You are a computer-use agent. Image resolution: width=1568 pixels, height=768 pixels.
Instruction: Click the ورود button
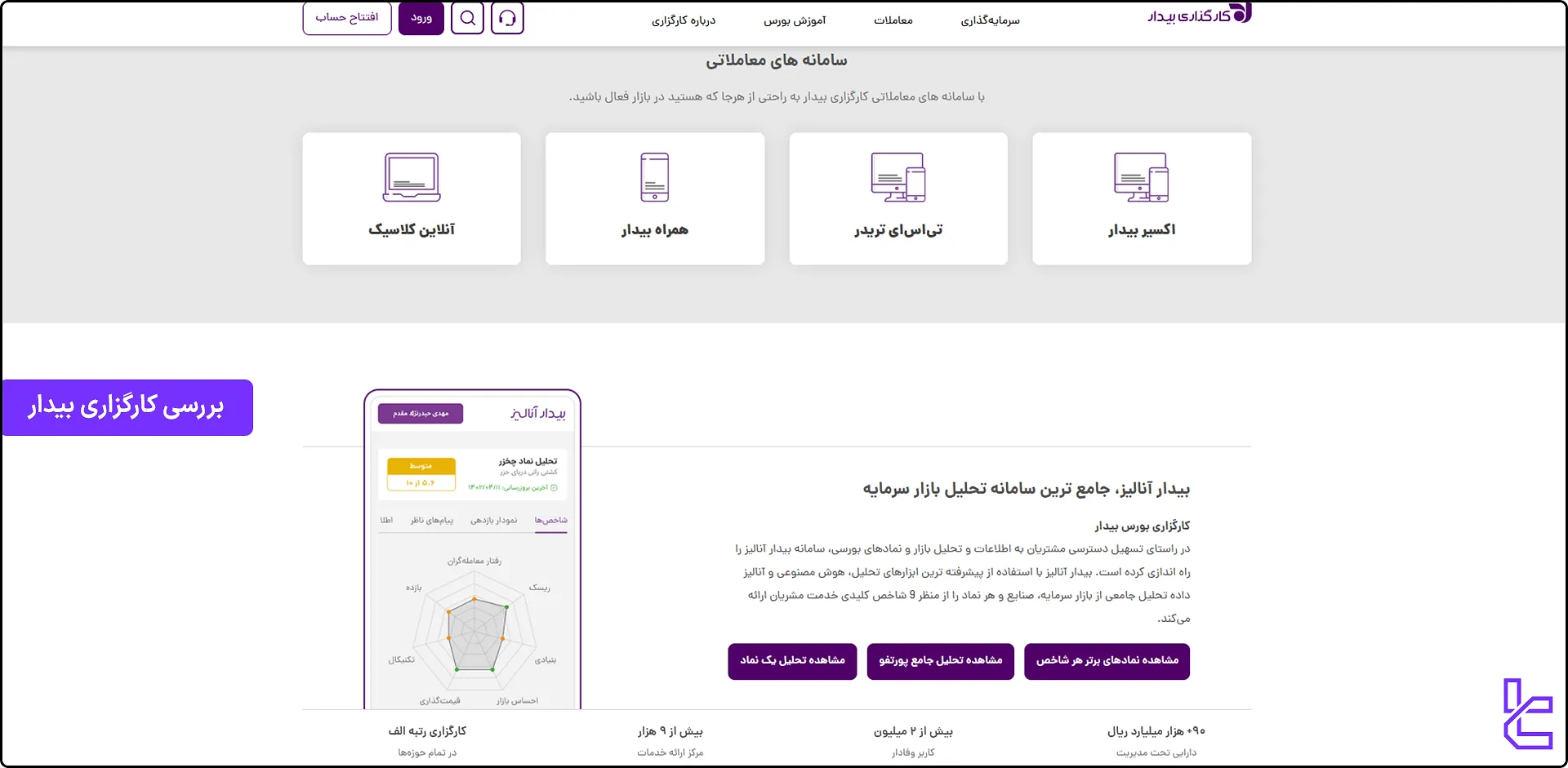coord(421,17)
